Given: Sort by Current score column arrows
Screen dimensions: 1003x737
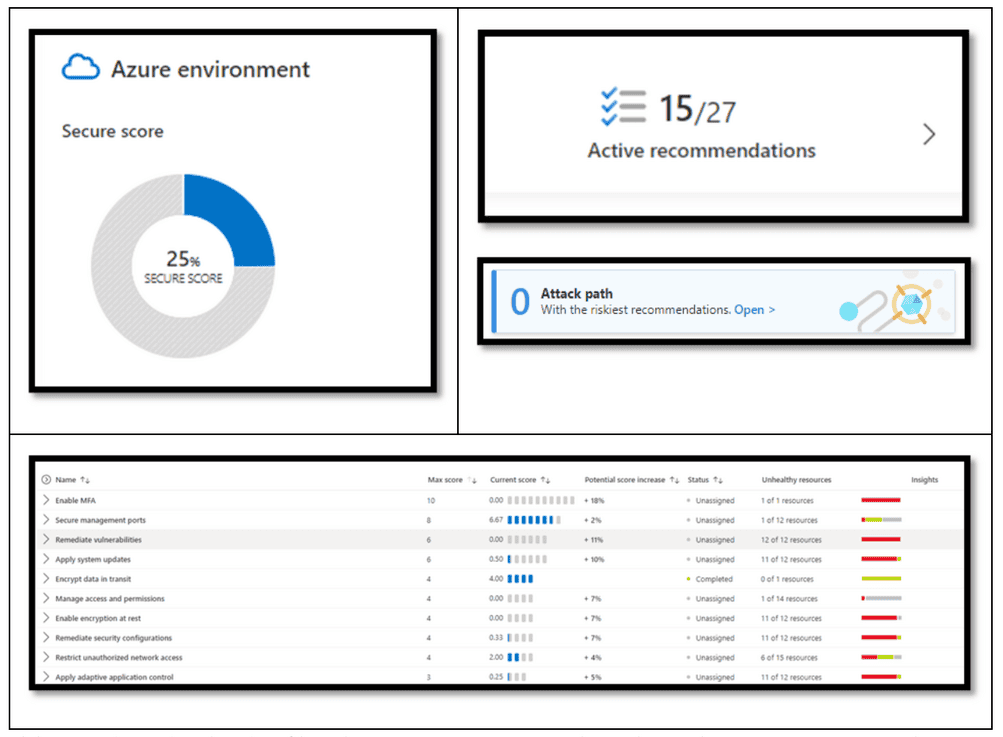Looking at the screenshot, I should point(545,480).
